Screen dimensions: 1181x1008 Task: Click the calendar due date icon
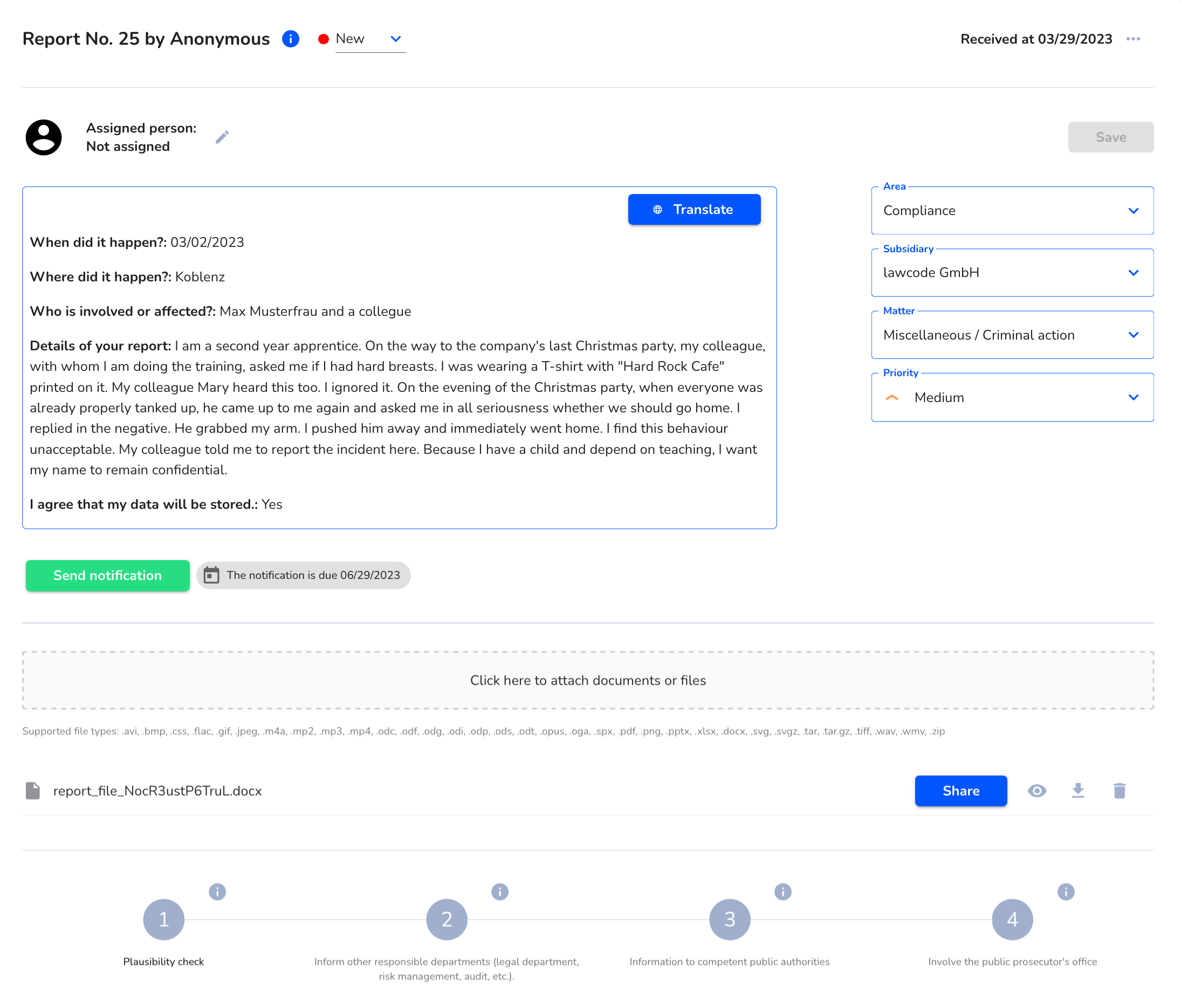(211, 575)
